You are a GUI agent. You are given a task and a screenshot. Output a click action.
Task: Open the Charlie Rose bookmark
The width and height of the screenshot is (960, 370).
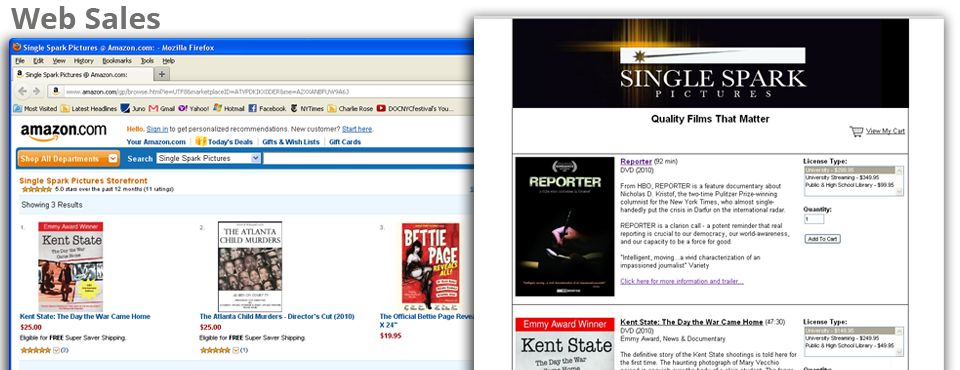click(351, 108)
